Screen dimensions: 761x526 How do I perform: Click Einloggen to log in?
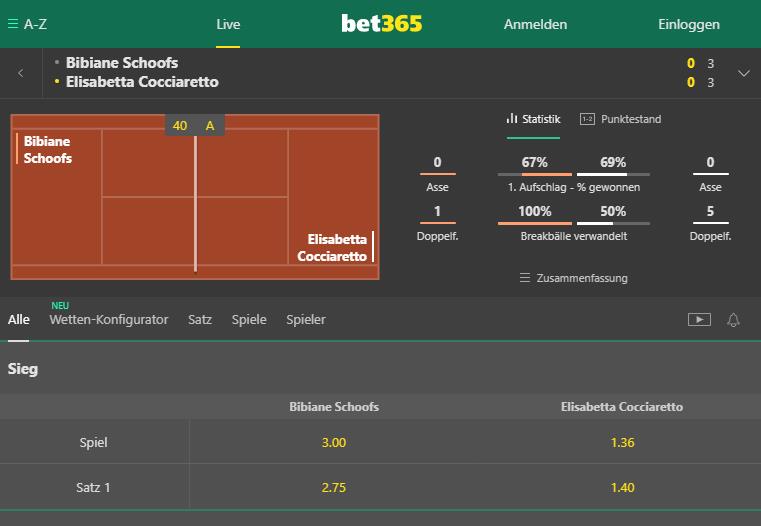click(x=689, y=24)
